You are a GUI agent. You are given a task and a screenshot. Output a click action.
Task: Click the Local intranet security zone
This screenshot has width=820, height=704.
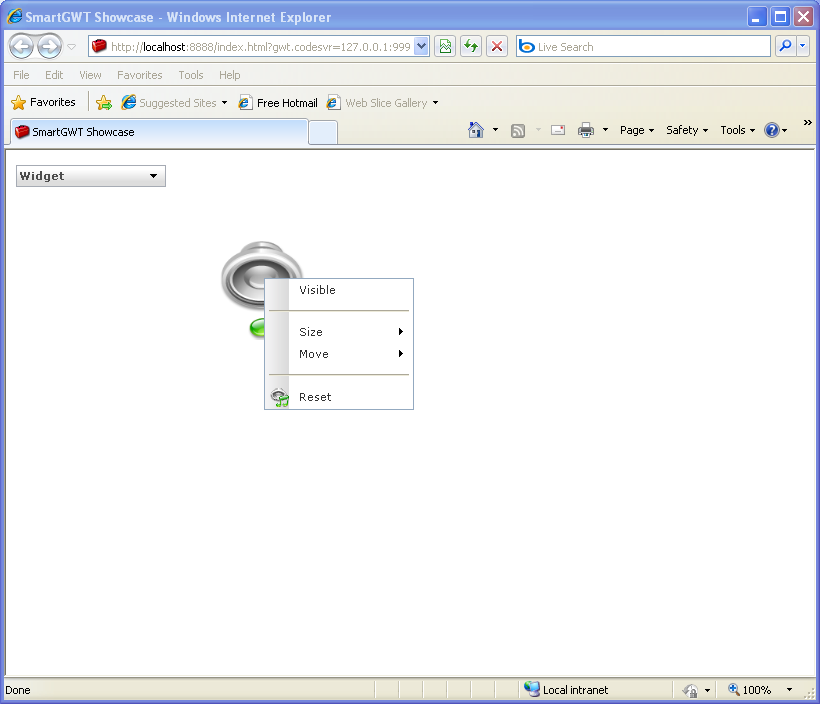566,690
